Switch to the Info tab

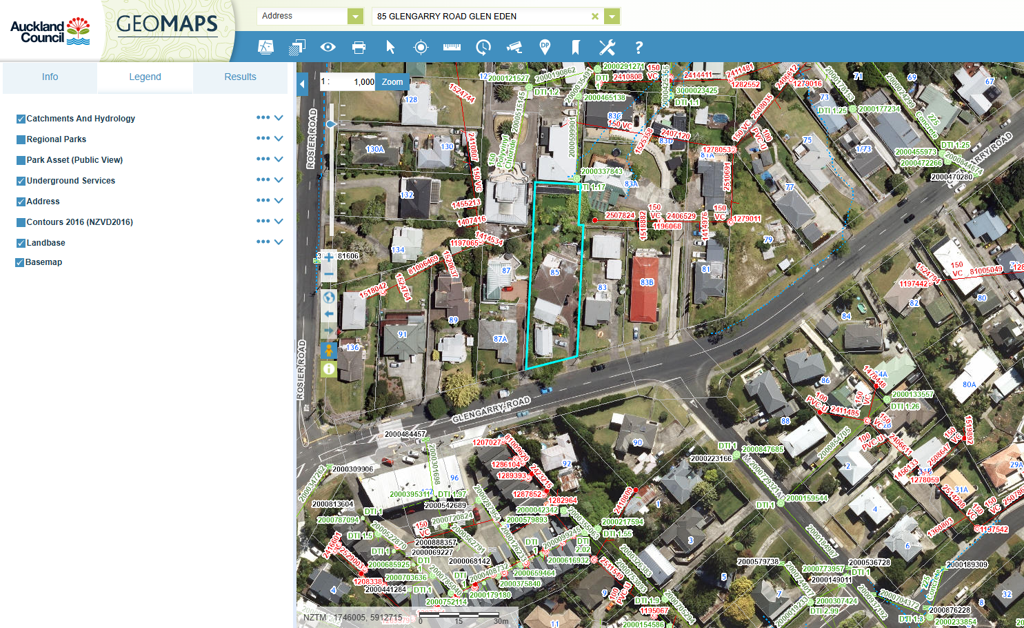50,77
